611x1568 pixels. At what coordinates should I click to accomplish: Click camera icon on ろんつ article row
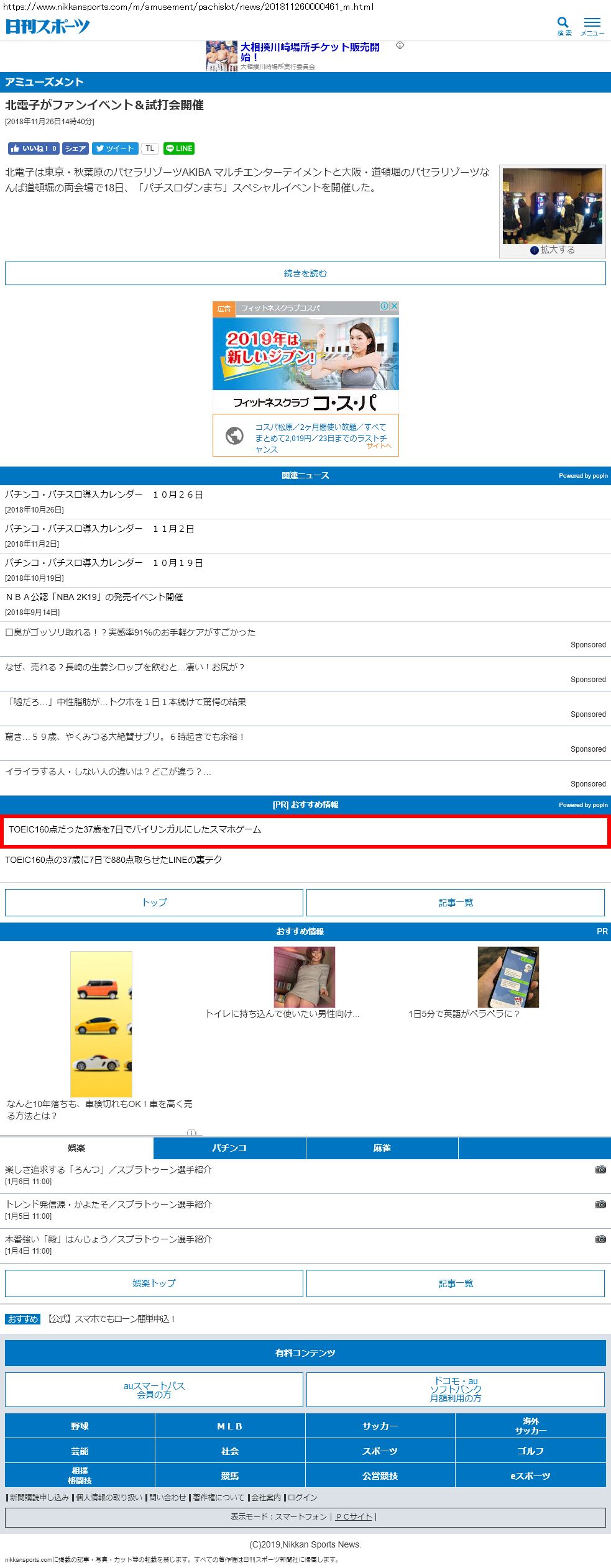(x=600, y=1170)
